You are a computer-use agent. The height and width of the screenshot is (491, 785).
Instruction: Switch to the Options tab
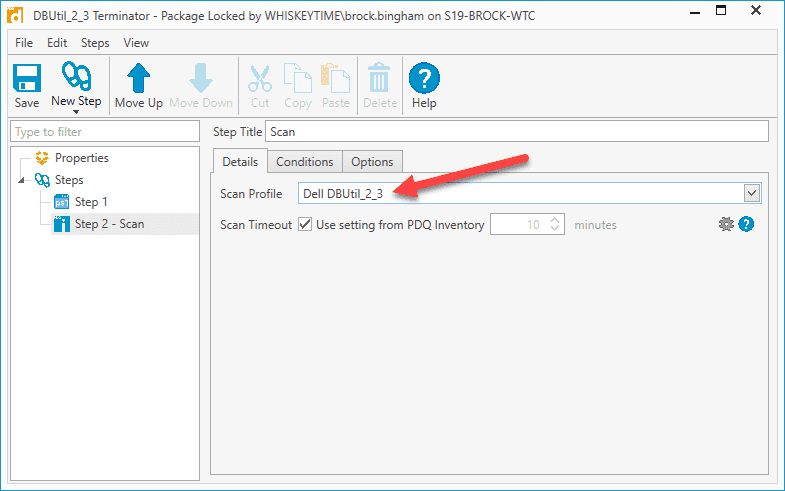point(372,162)
